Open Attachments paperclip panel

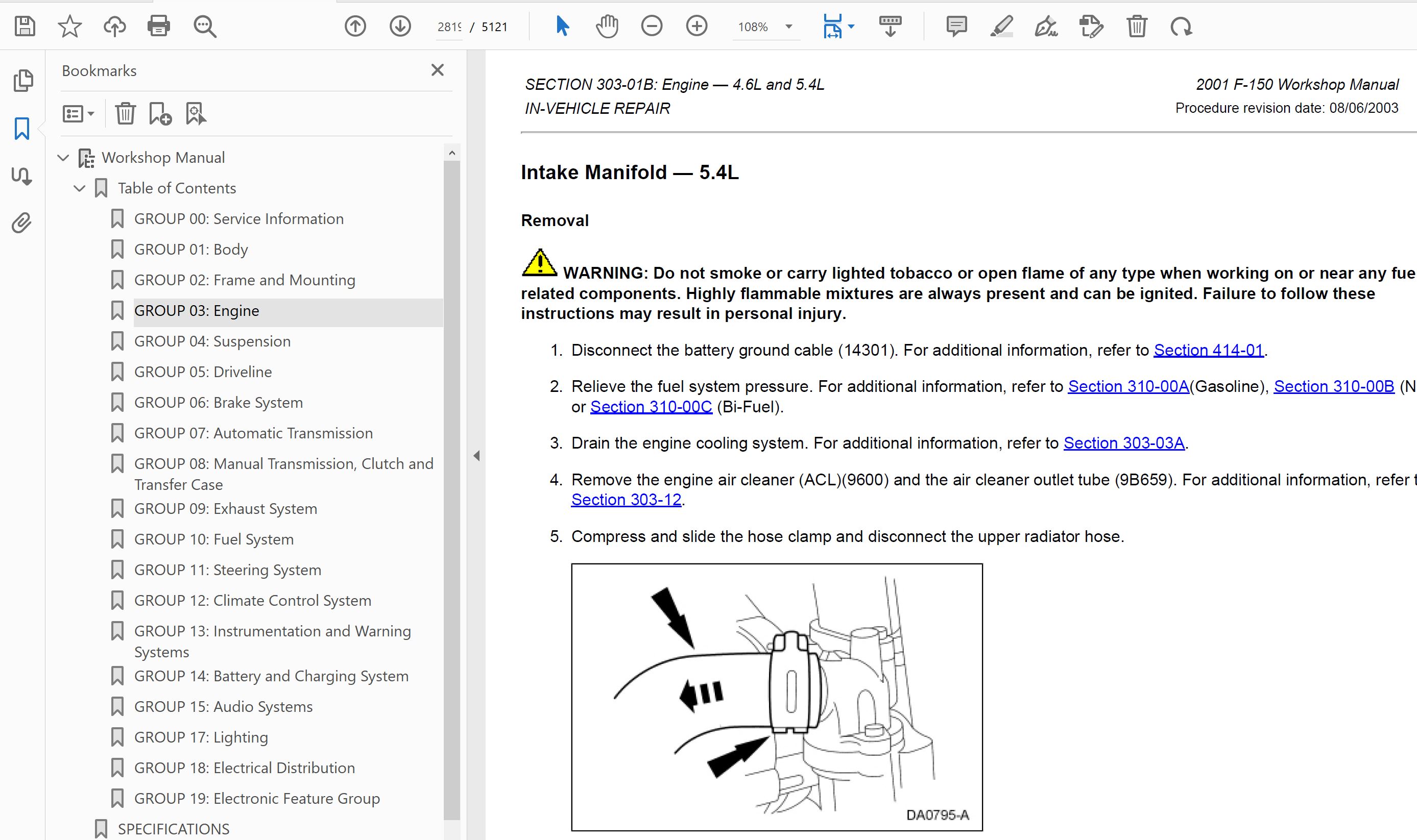tap(21, 223)
